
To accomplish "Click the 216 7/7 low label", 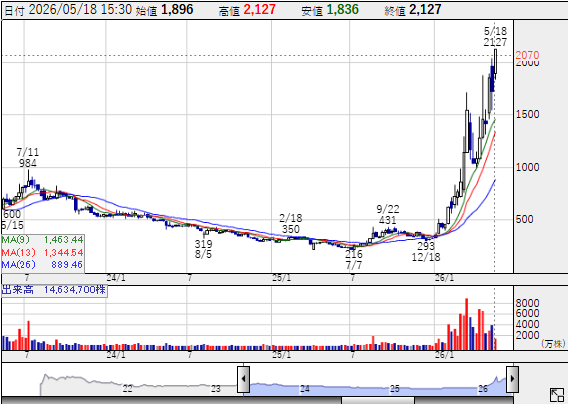I will [x=354, y=259].
